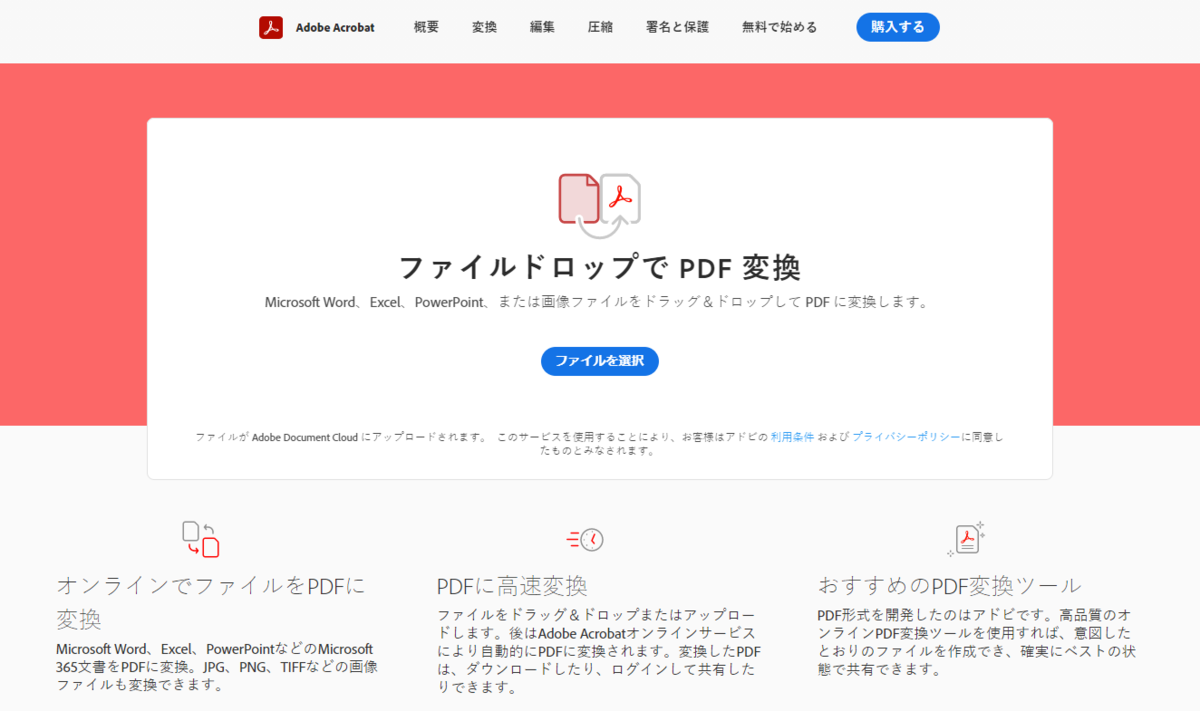The image size is (1200, 711).
Task: Click the heading PDFに高速変換
Action: point(512,586)
